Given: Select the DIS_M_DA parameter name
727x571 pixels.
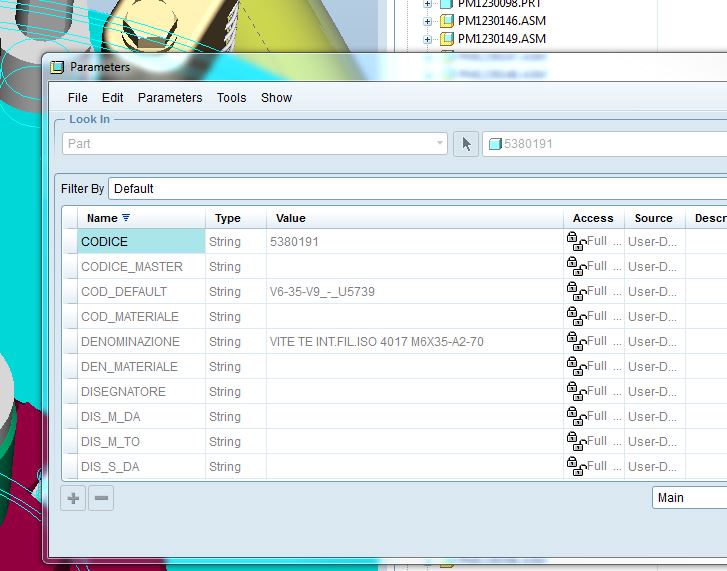Looking at the screenshot, I should tap(141, 417).
